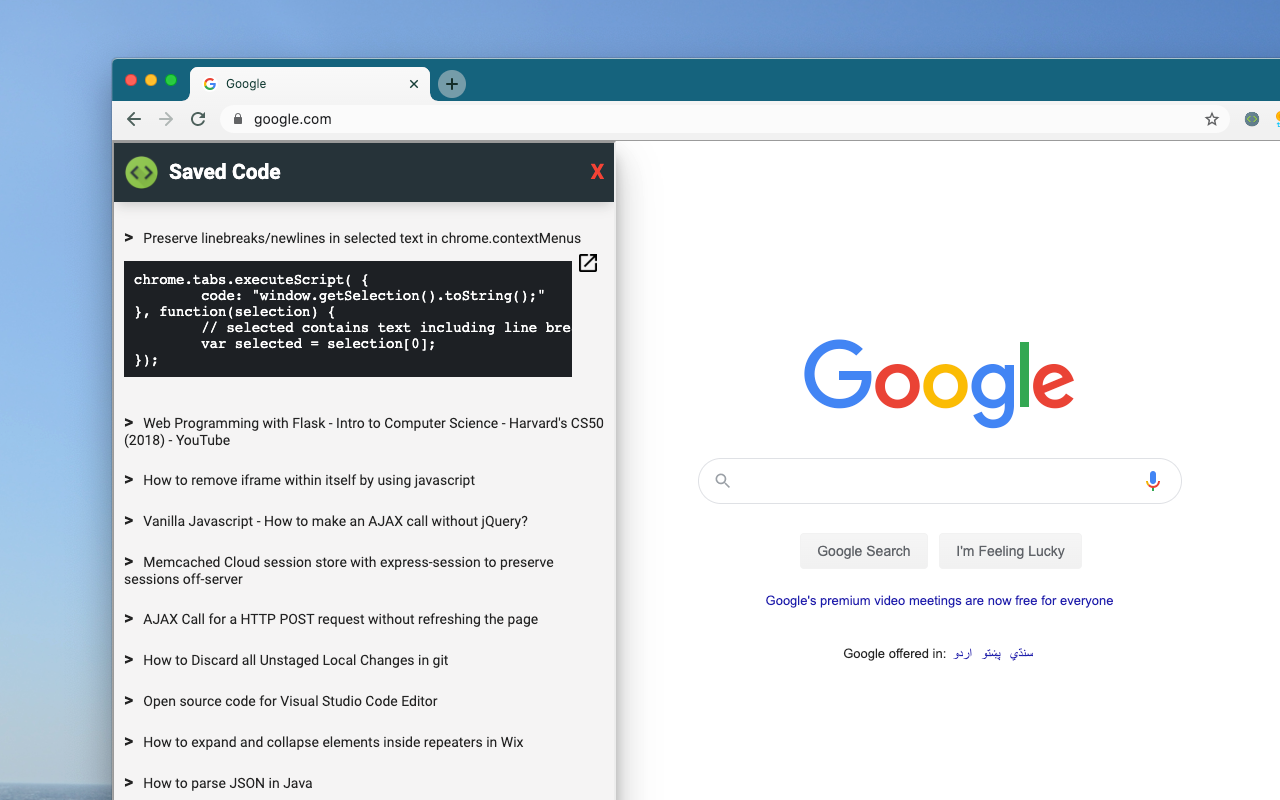The height and width of the screenshot is (800, 1280).
Task: Click the magnifier icon in search box
Action: tap(723, 481)
